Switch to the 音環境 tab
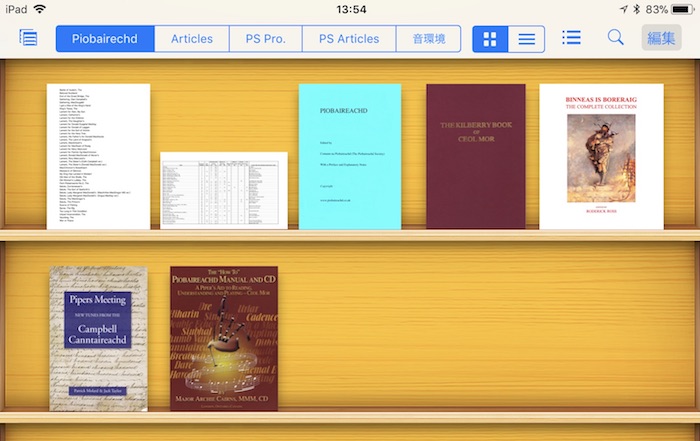Image resolution: width=700 pixels, height=441 pixels. coord(429,39)
